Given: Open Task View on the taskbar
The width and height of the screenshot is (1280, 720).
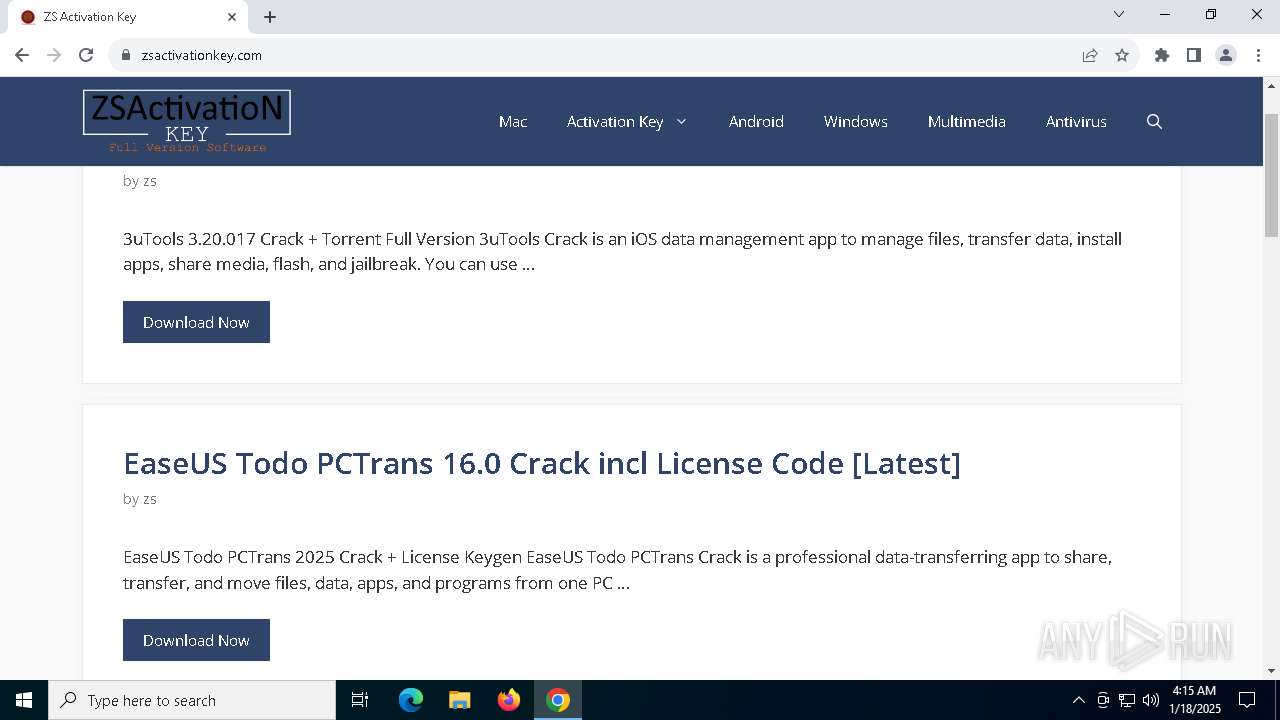Looking at the screenshot, I should click(360, 700).
